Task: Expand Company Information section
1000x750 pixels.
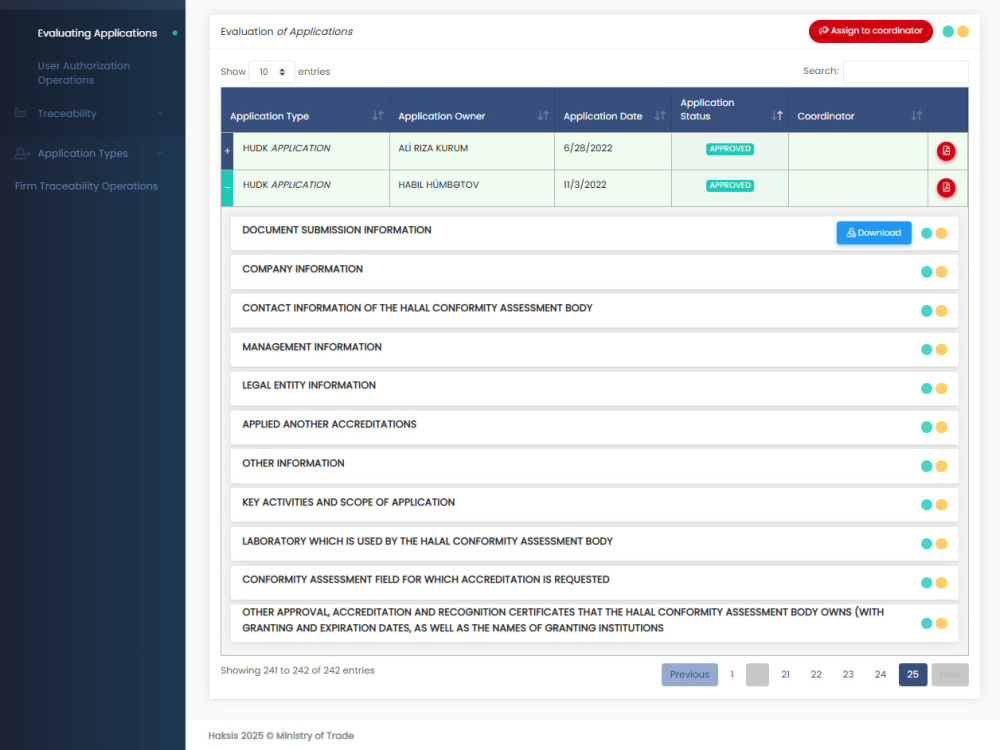Action: pos(594,272)
